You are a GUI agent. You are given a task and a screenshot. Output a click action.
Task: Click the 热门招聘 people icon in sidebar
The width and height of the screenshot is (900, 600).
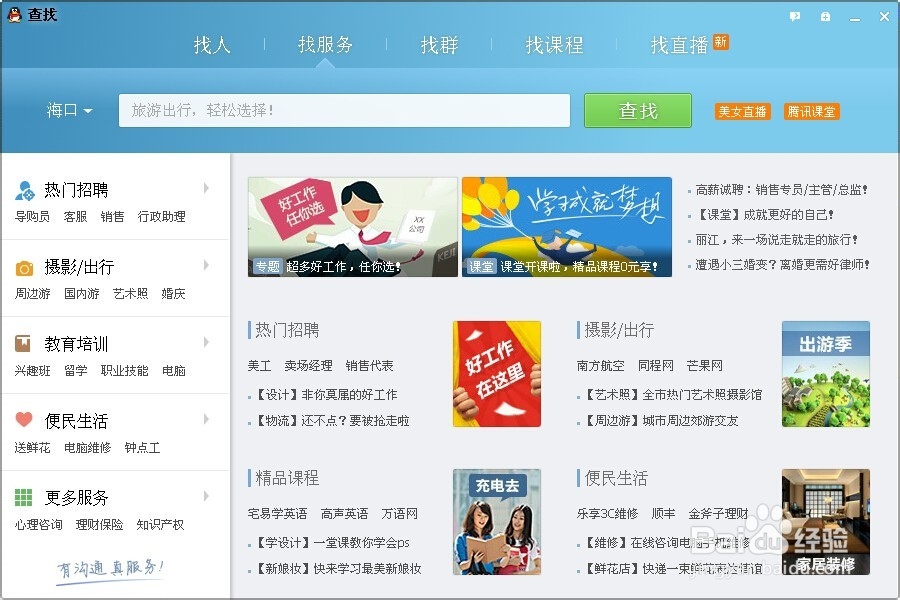[x=24, y=189]
